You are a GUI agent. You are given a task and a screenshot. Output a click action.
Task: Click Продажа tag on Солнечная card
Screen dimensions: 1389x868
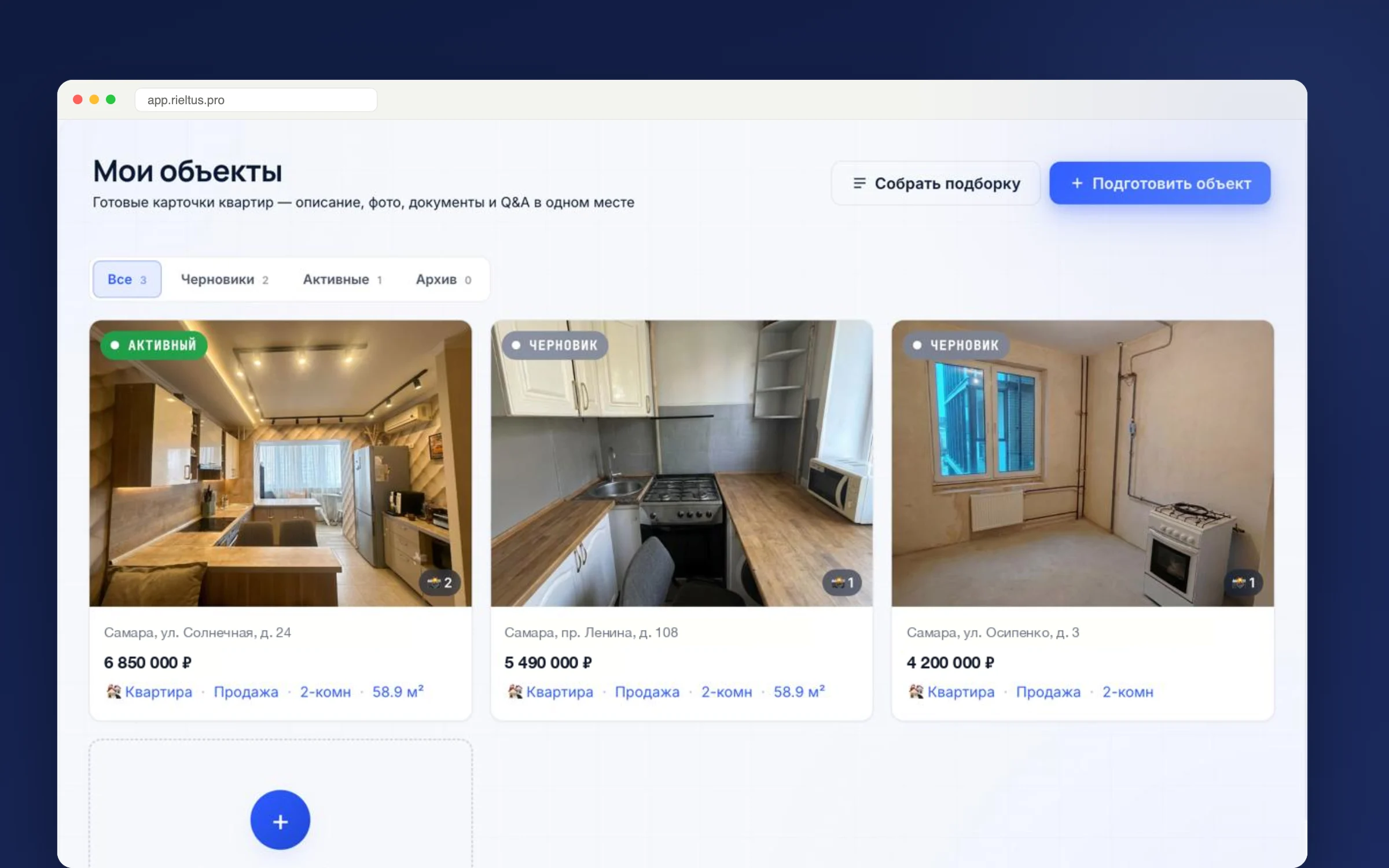tap(246, 692)
